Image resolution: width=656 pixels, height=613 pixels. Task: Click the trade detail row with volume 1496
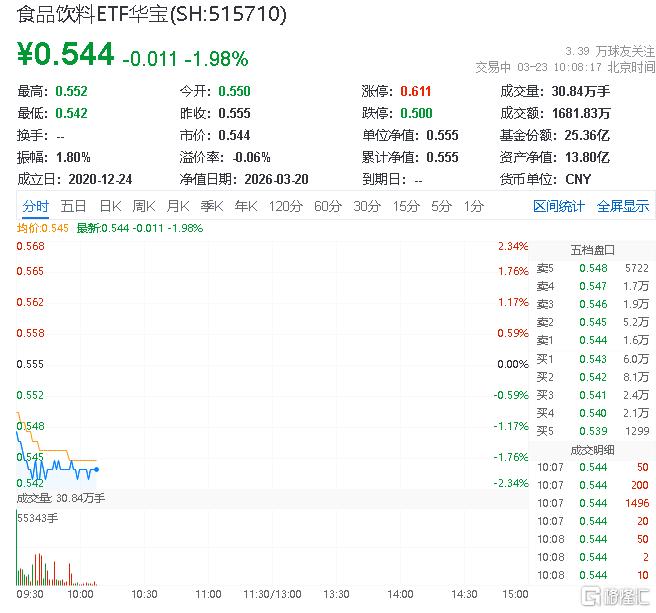(x=593, y=503)
